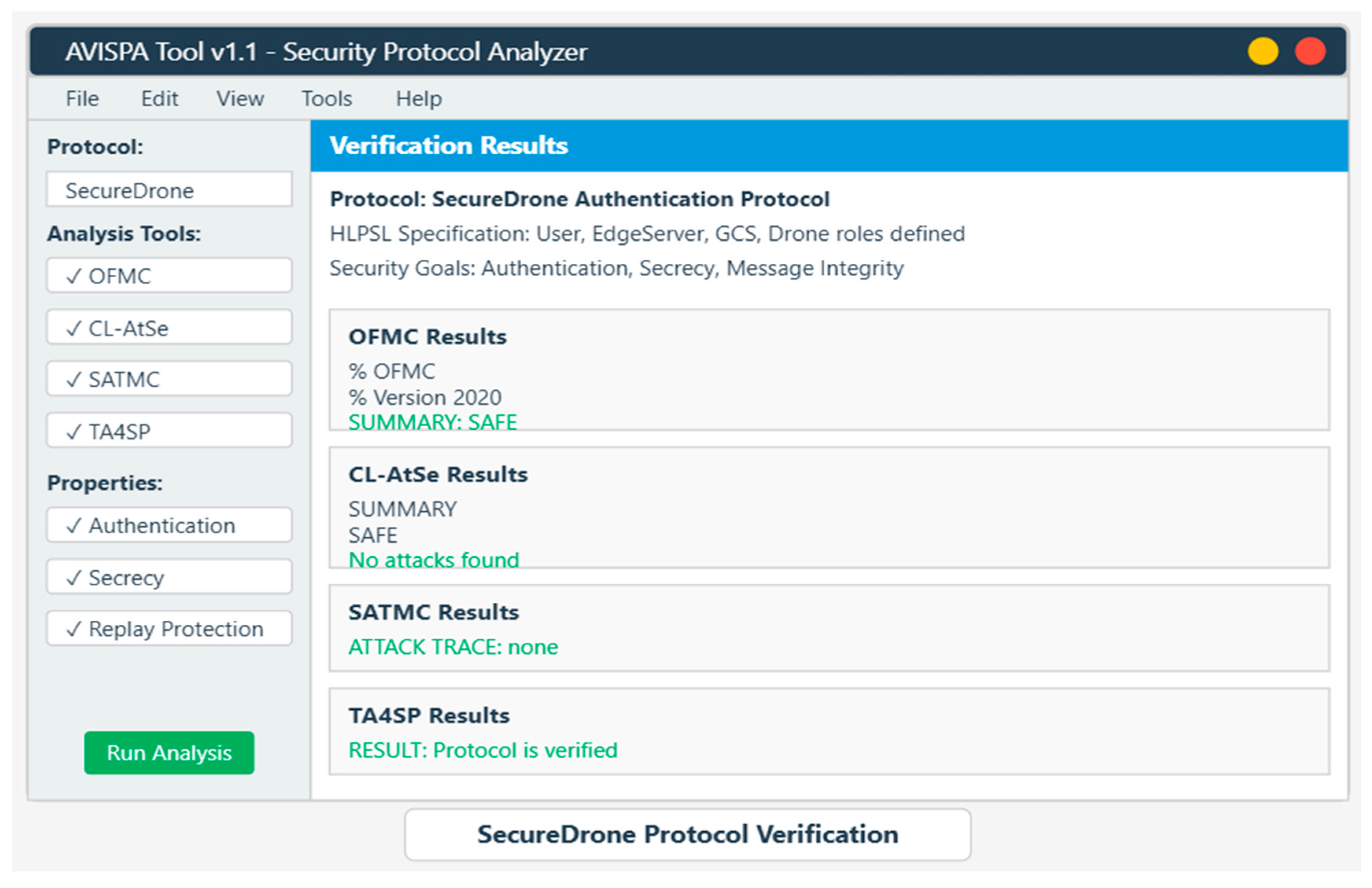Click the yellow minimize circle
1372x888 pixels.
[1263, 51]
